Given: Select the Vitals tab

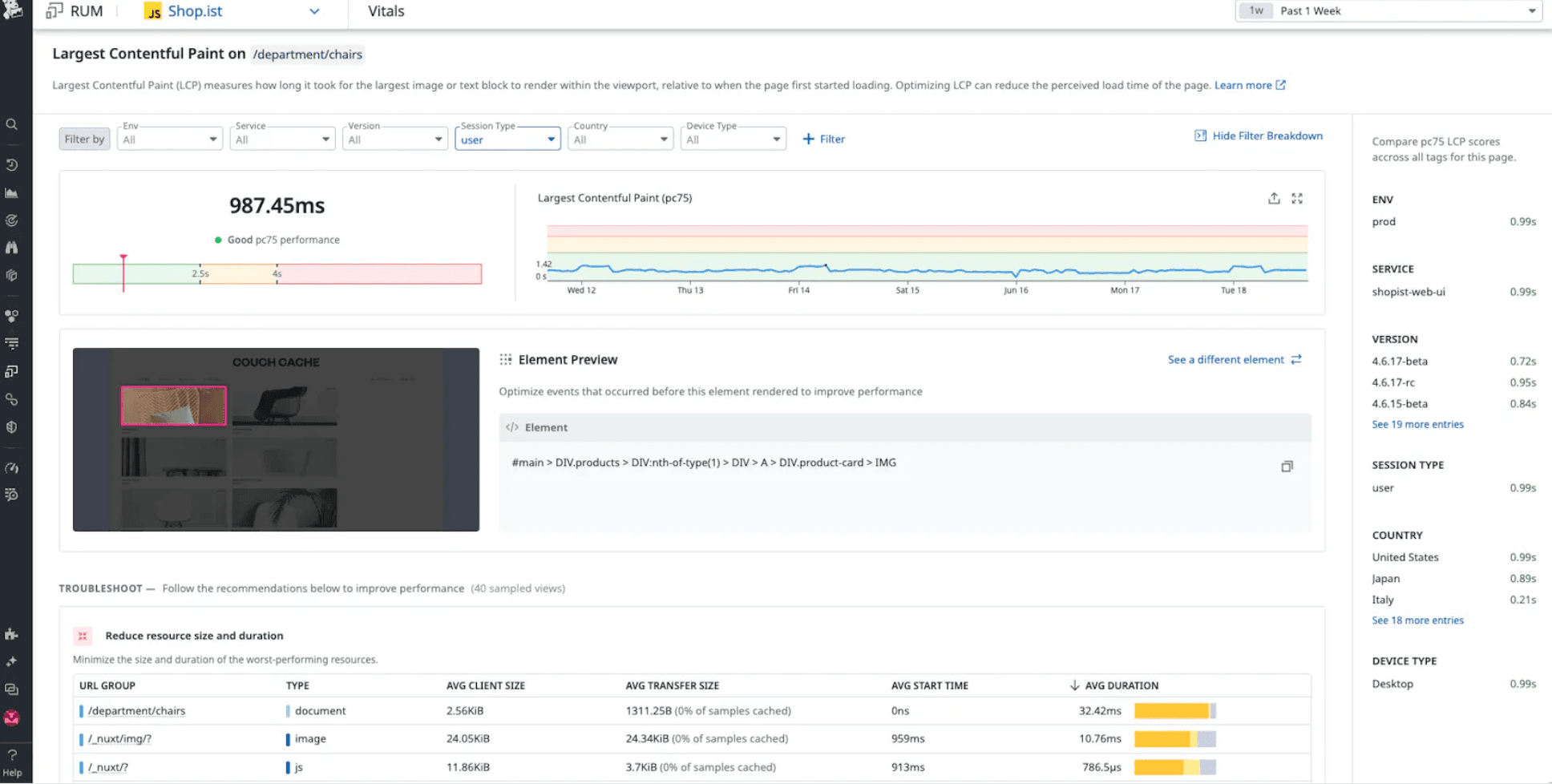Looking at the screenshot, I should coord(386,11).
